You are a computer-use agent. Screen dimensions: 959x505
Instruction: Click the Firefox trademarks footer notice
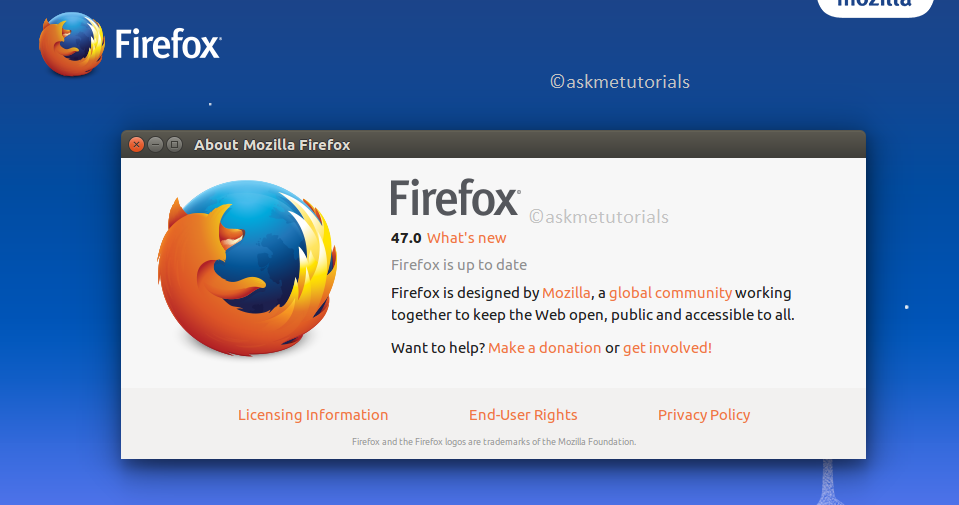[494, 441]
